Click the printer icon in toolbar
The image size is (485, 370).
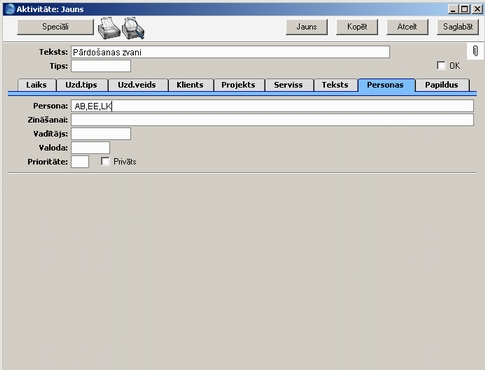pyautogui.click(x=109, y=28)
